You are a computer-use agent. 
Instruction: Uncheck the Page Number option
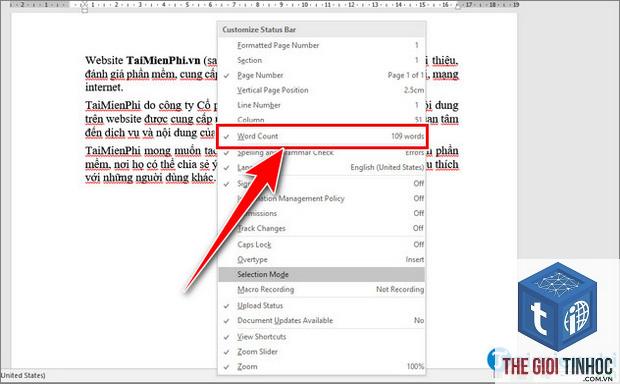point(322,75)
